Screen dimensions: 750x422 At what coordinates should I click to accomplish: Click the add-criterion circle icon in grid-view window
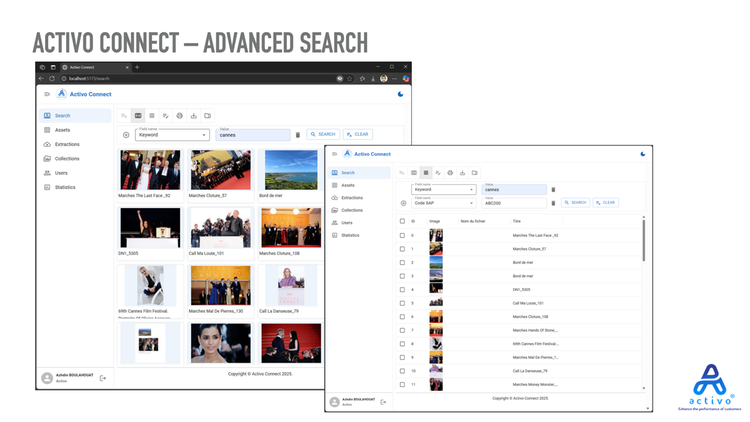point(126,135)
